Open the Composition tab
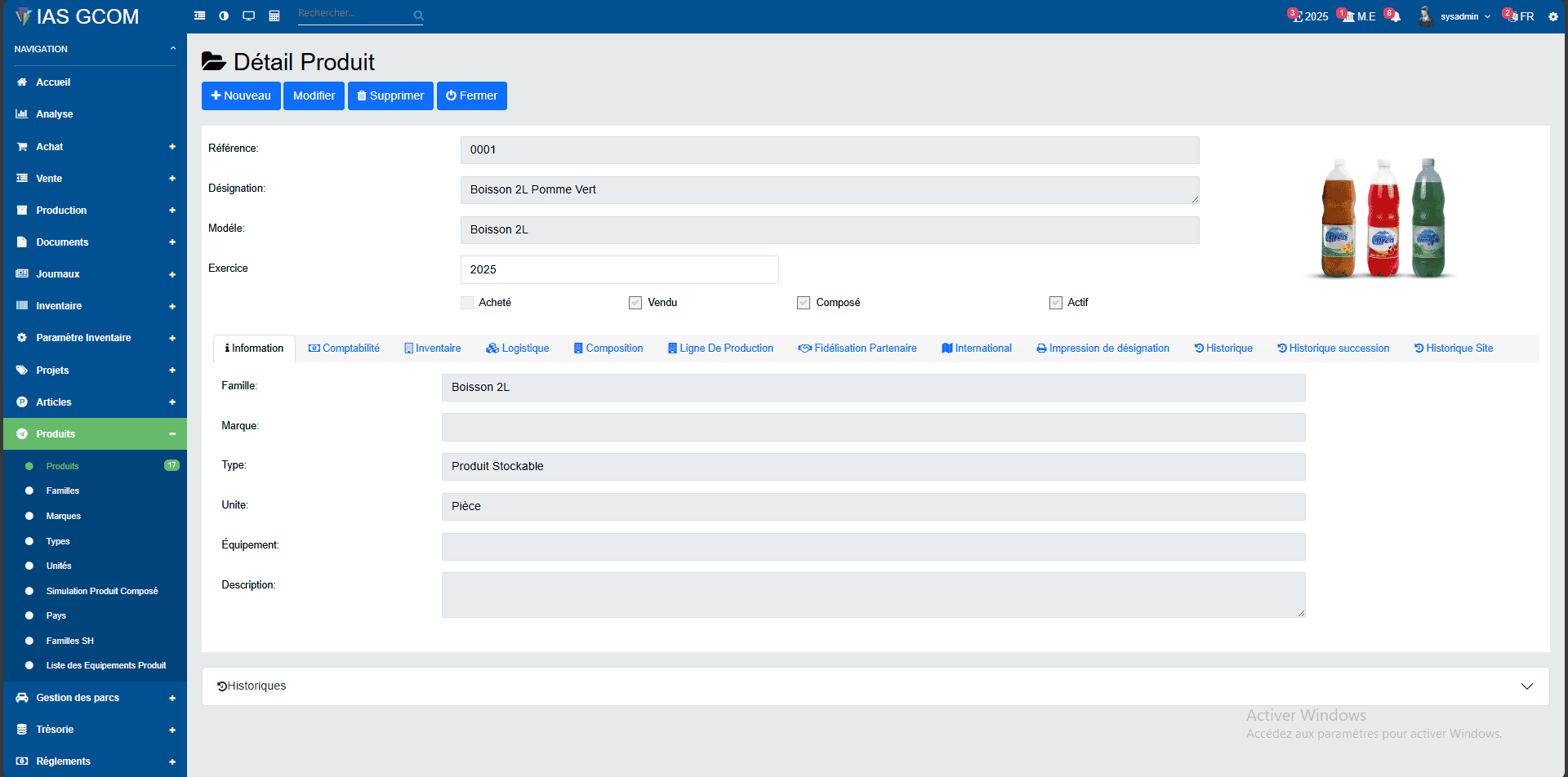Screen dimensions: 1568x777 coord(608,348)
